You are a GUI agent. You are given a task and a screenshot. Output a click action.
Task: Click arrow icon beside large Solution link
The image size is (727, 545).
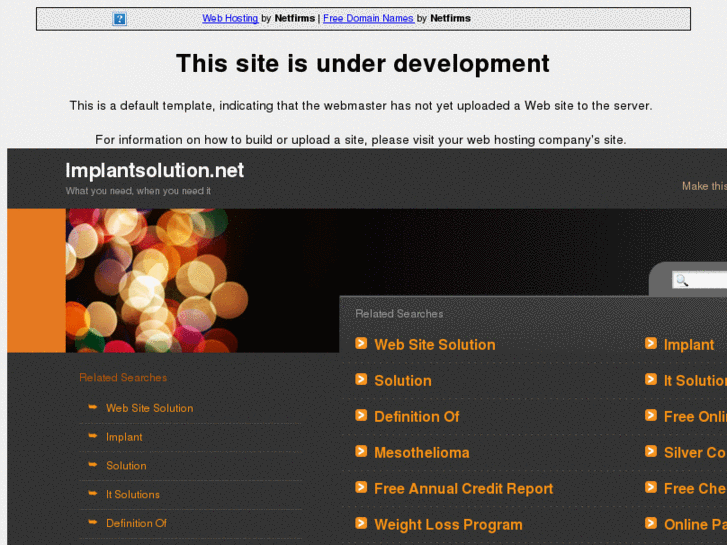click(361, 379)
